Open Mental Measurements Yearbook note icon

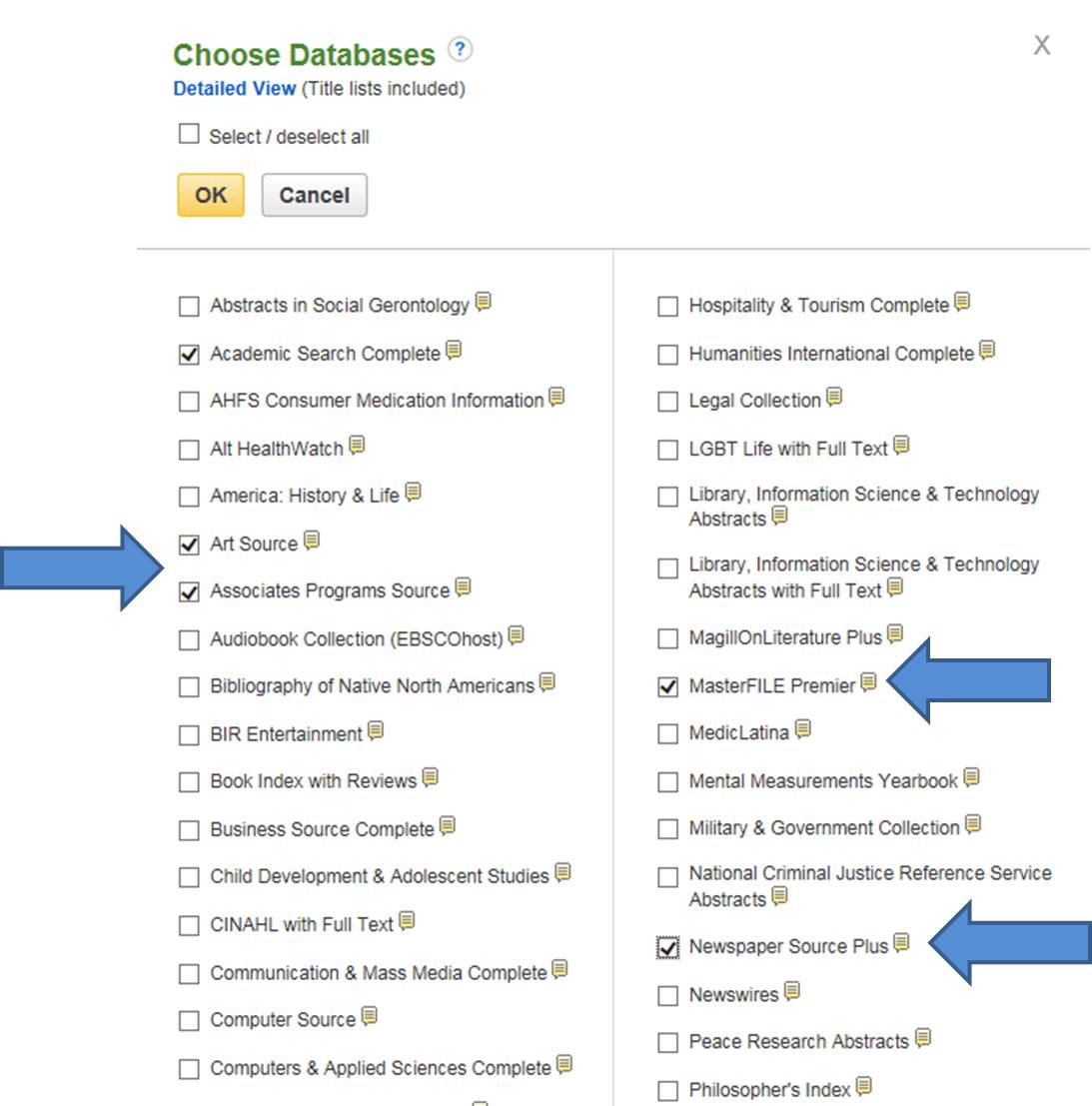972,777
